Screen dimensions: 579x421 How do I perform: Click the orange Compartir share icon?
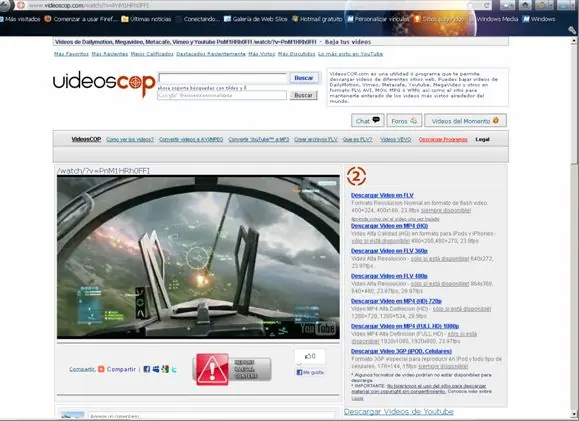pyautogui.click(x=101, y=369)
